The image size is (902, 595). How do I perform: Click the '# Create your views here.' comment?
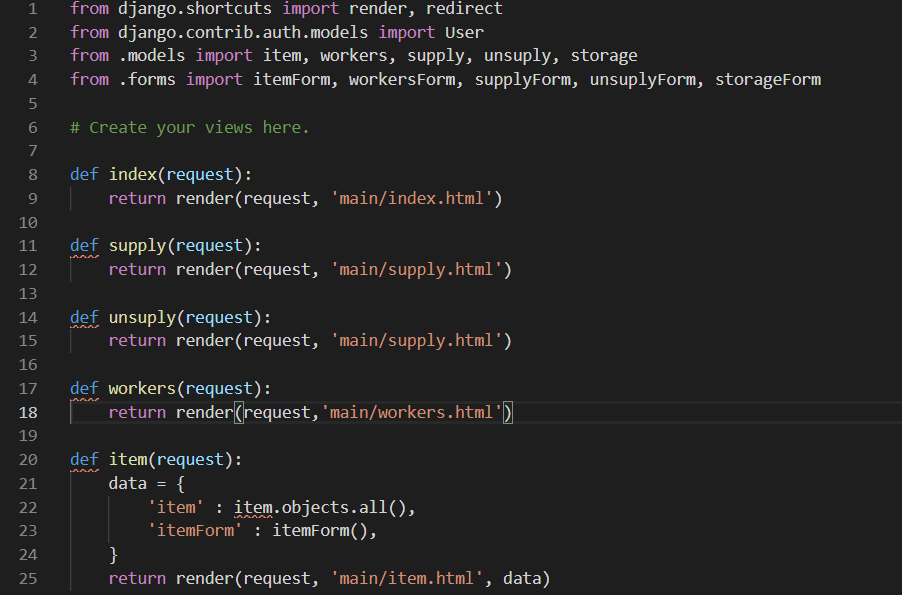pos(190,127)
